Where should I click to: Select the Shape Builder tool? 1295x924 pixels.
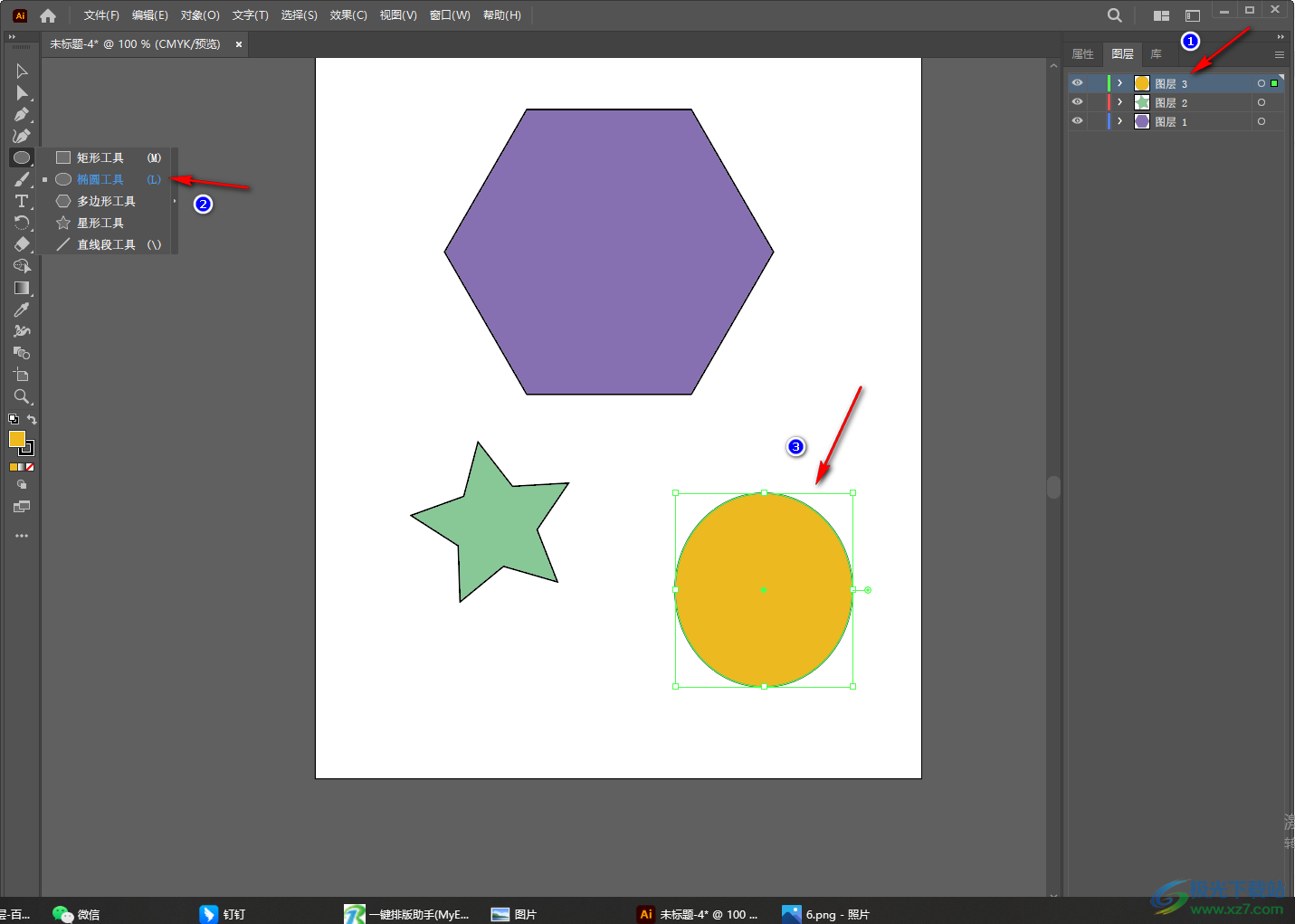22,266
